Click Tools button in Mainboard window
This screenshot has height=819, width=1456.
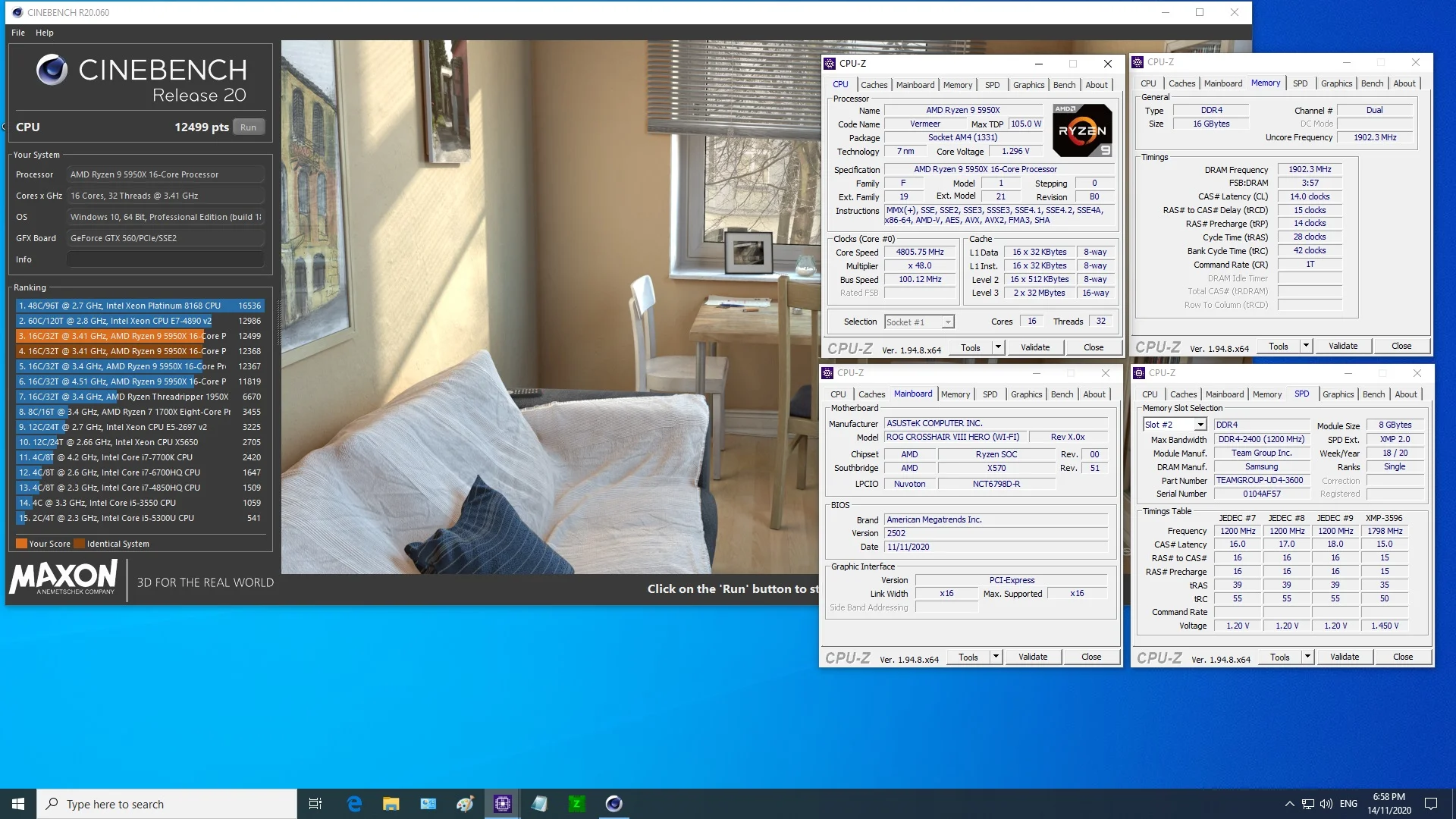coord(968,657)
